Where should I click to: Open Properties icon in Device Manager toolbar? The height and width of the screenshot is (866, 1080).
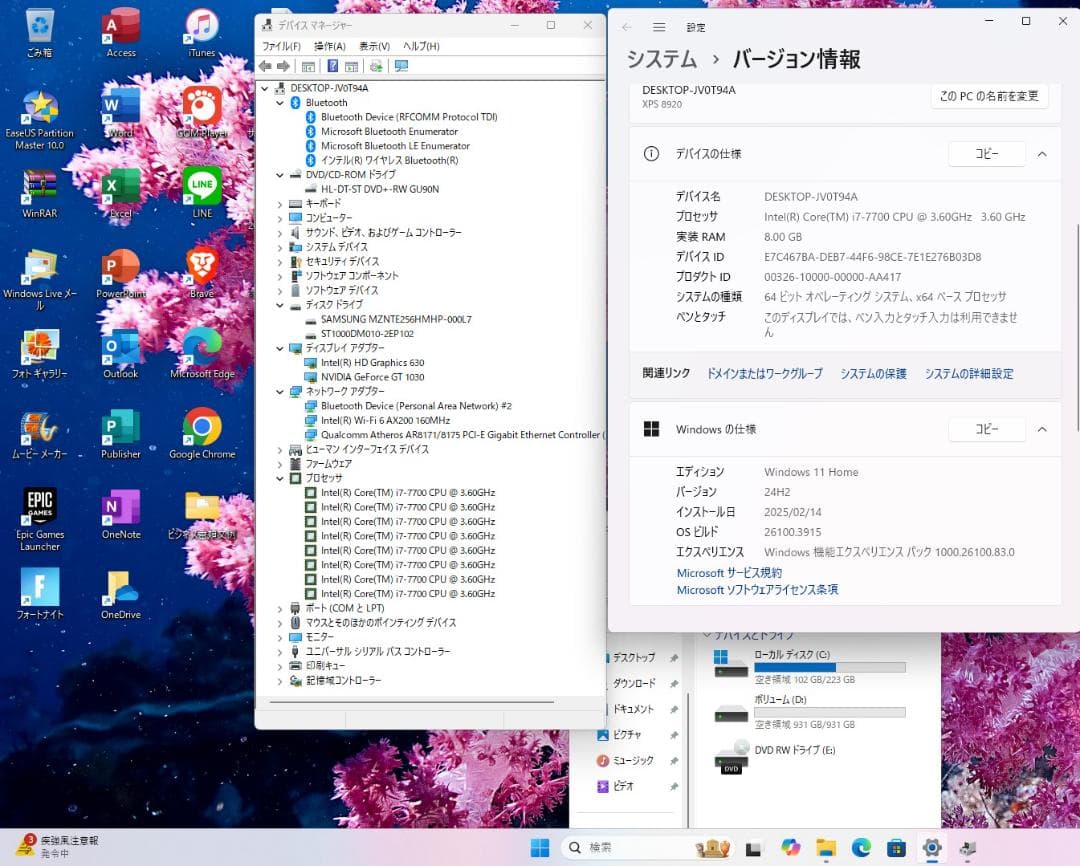(x=353, y=66)
